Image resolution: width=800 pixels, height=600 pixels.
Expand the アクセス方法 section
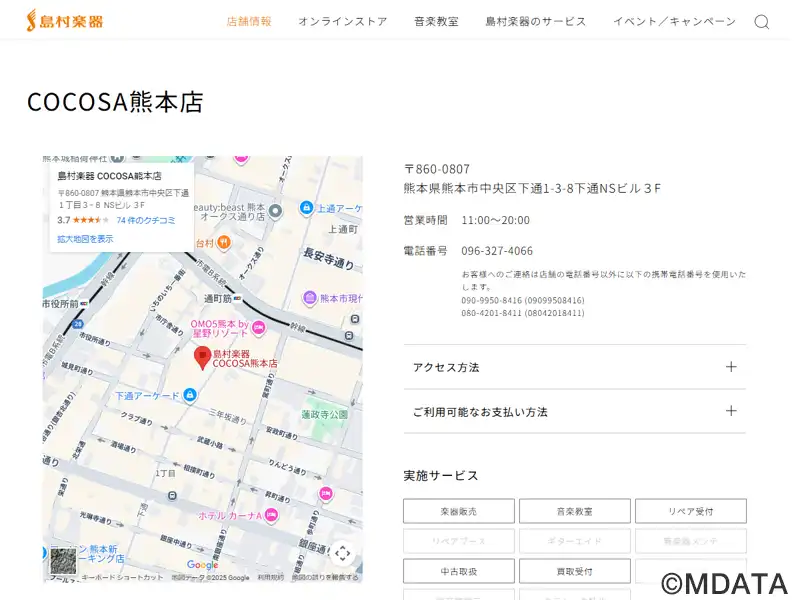pos(574,367)
